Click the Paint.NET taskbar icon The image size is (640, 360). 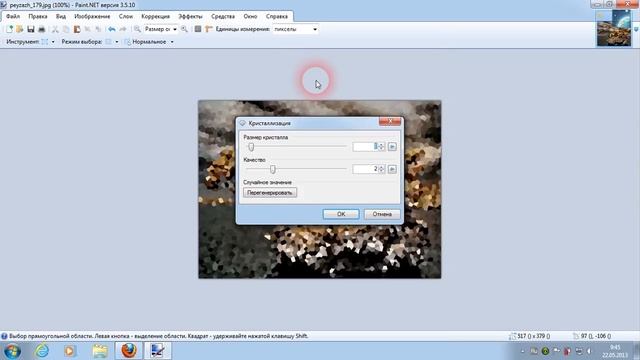click(x=158, y=351)
